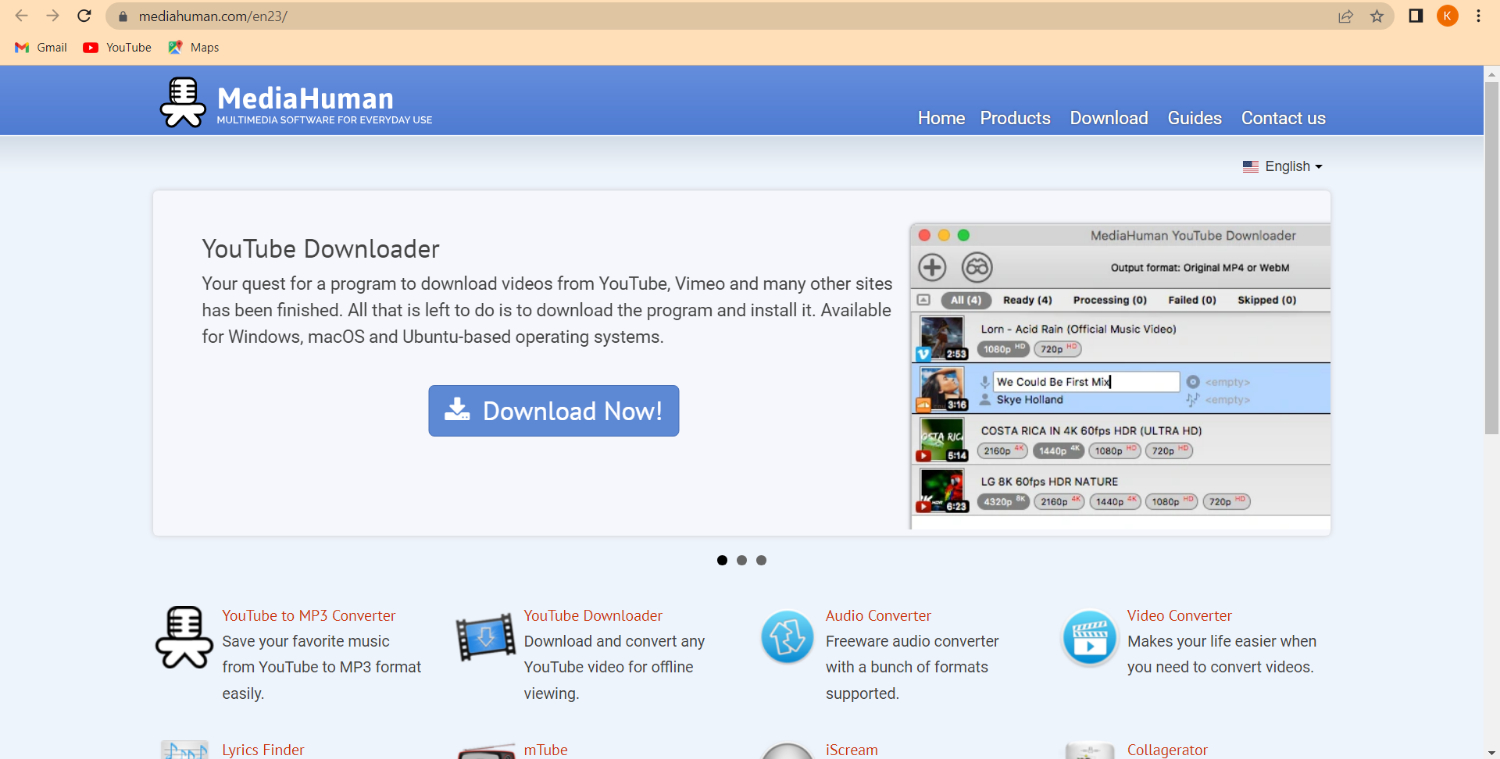The width and height of the screenshot is (1500, 759).
Task: Click the Video Converter clapperboard icon
Action: [x=1089, y=637]
